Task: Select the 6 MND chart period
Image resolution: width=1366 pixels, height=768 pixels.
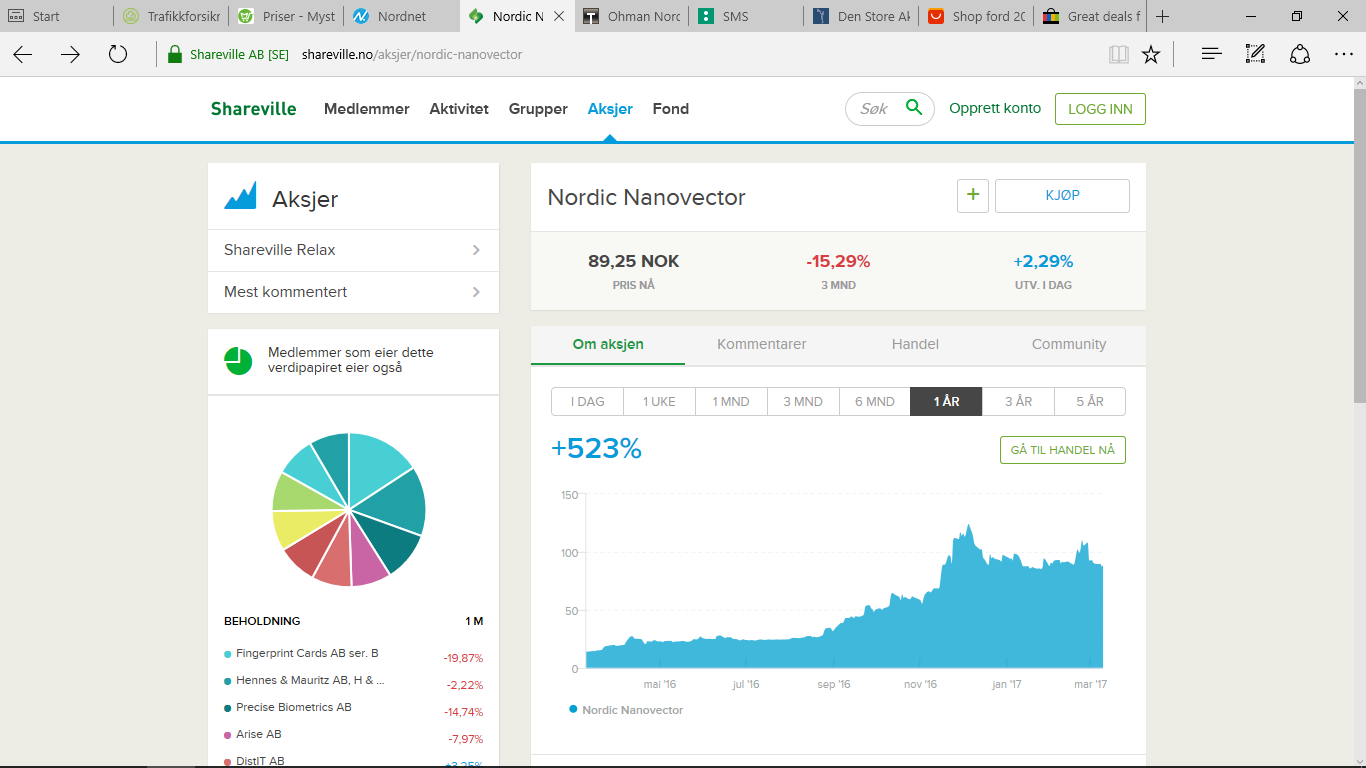Action: tap(875, 401)
